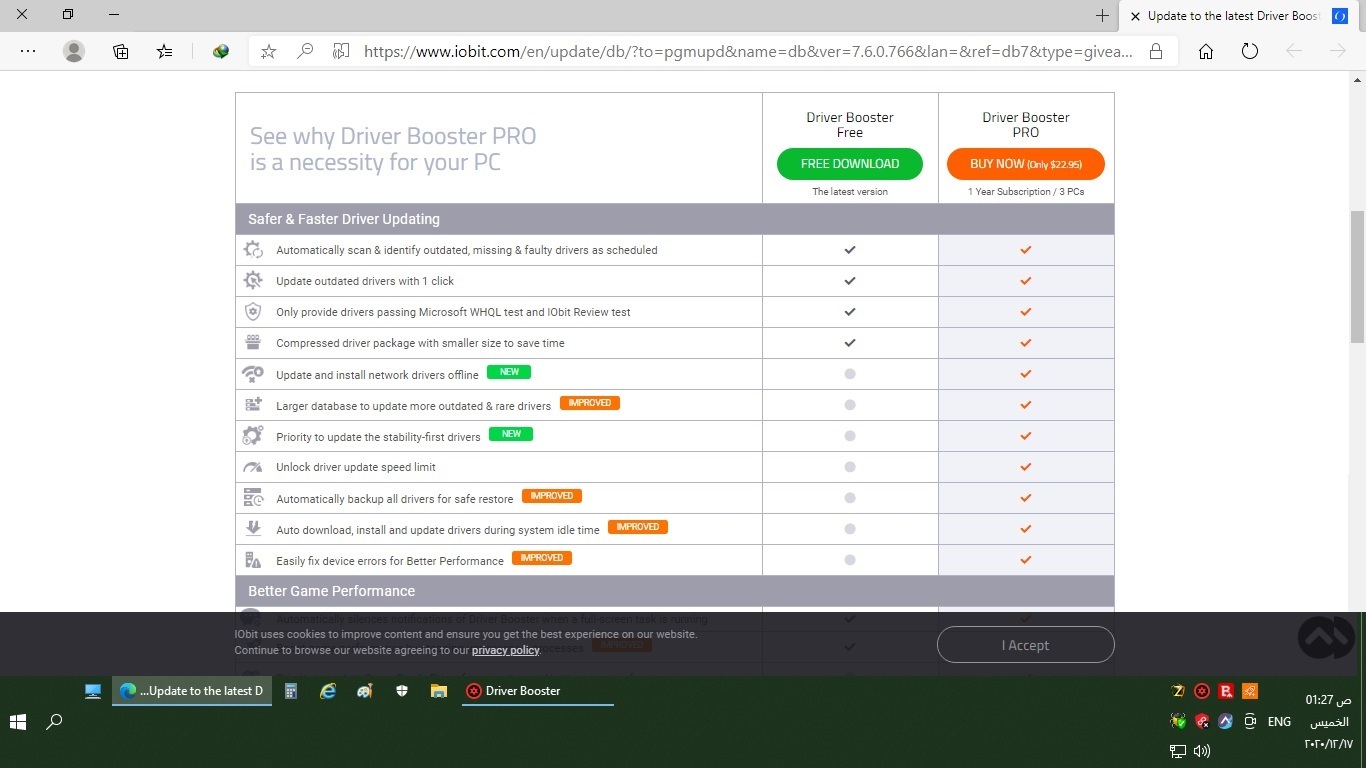
Task: Click icon for 'Easily fix device errors' row
Action: (x=253, y=560)
